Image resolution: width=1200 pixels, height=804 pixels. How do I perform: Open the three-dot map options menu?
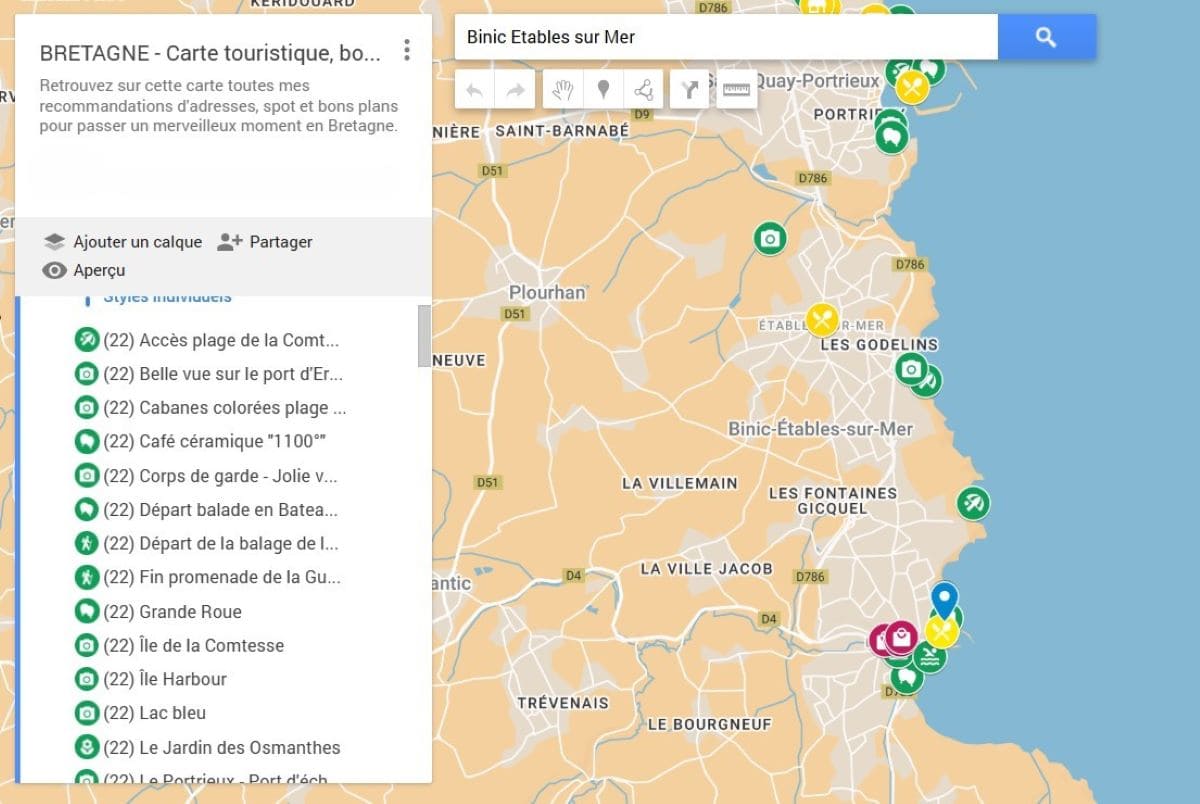tap(406, 50)
